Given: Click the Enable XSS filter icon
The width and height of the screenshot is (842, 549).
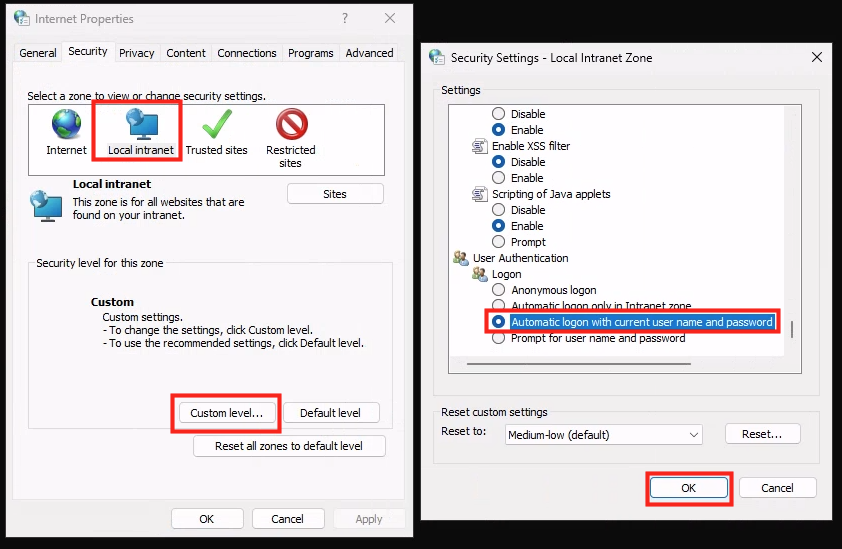Looking at the screenshot, I should tap(479, 146).
